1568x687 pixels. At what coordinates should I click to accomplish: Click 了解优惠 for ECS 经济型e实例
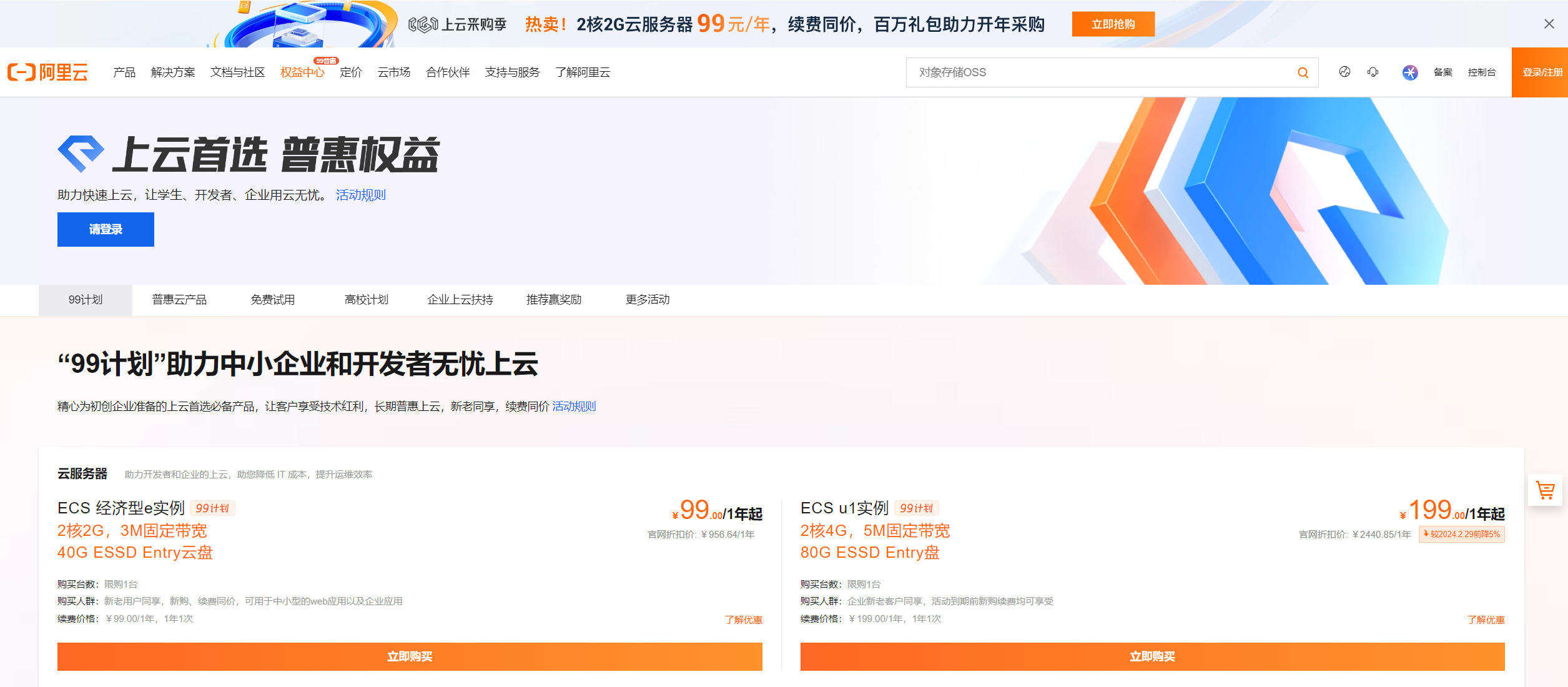pyautogui.click(x=743, y=620)
